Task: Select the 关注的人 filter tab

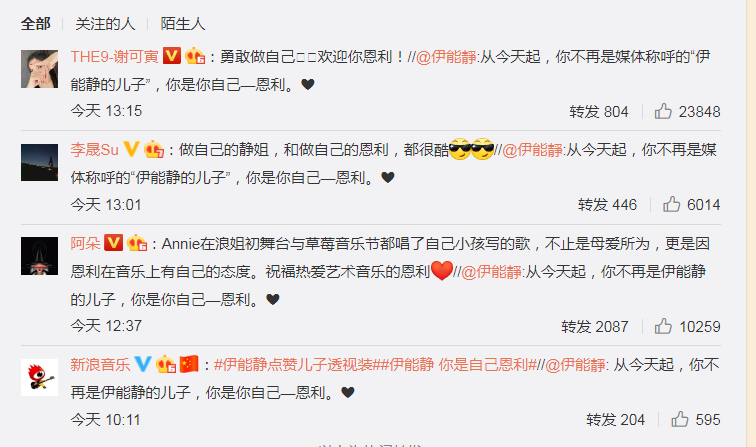Action: click(x=105, y=24)
